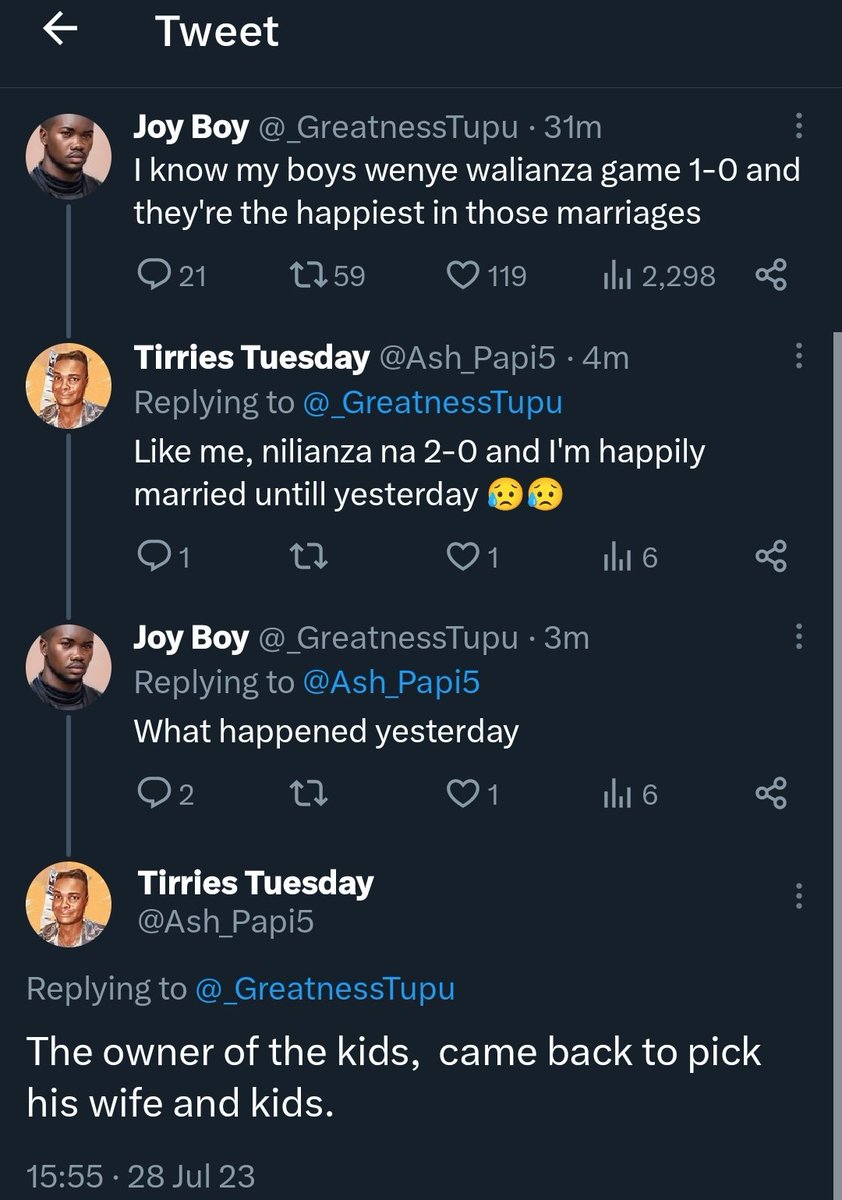Open @_GreatnessTupu link in Tirries' 4m reply
The image size is (842, 1200).
[x=432, y=403]
